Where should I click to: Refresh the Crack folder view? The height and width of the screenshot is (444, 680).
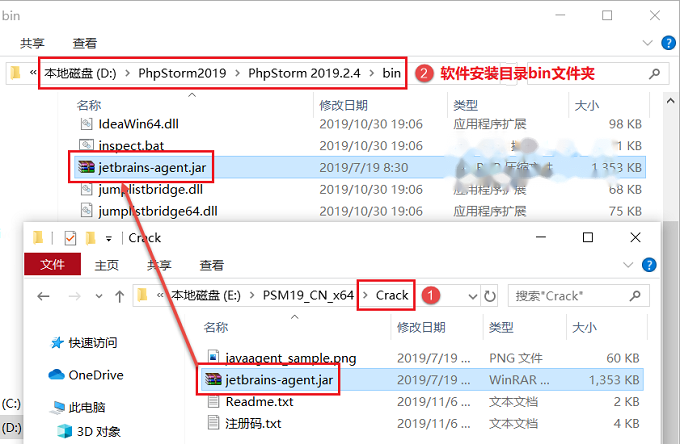(490, 296)
